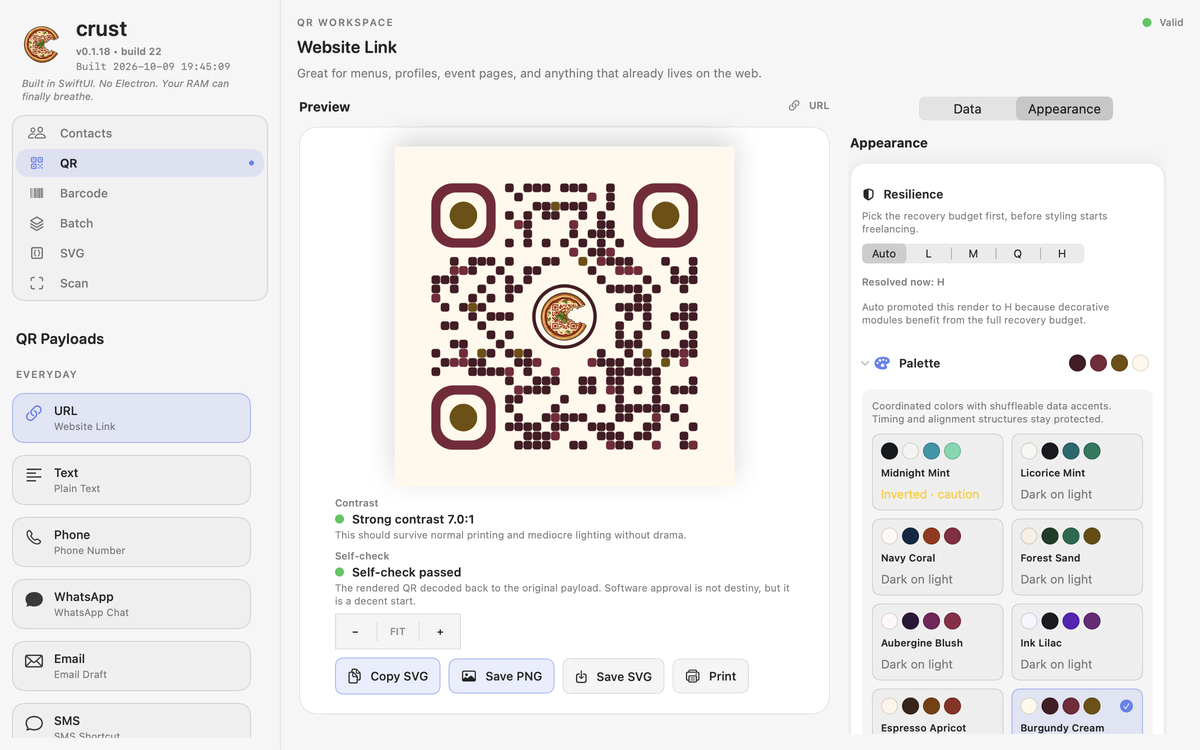The width and height of the screenshot is (1200, 750).
Task: Open the Batch section
Action: (140, 223)
